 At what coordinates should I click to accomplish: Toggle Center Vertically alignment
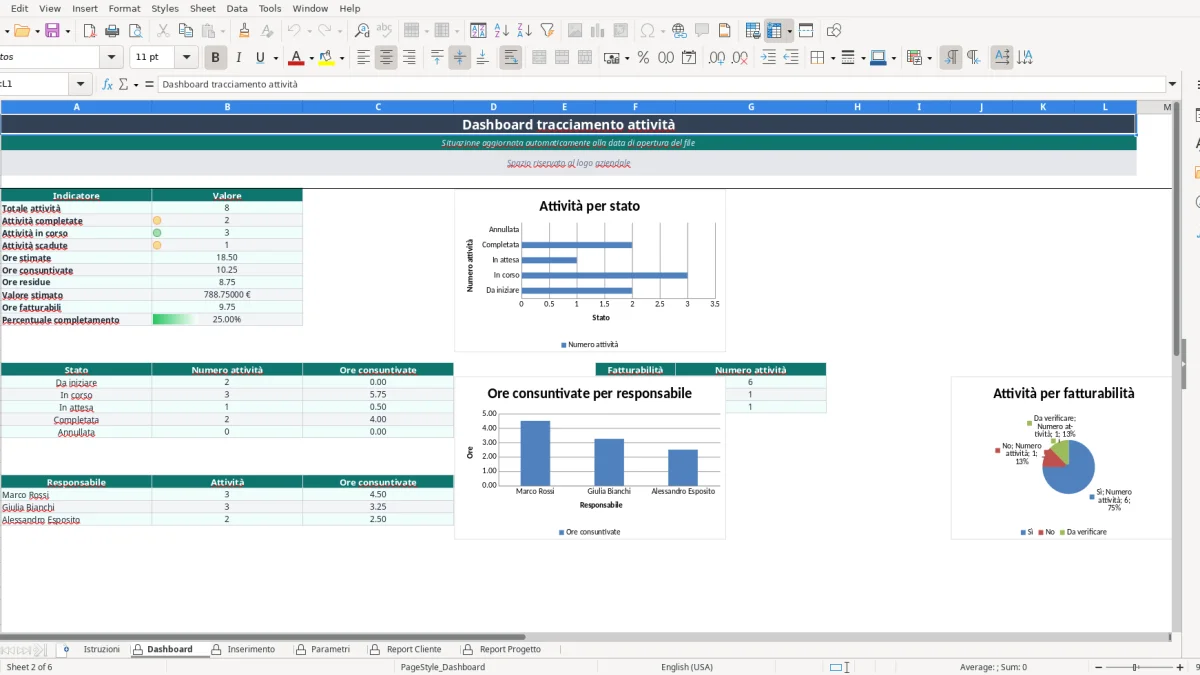pyautogui.click(x=460, y=58)
